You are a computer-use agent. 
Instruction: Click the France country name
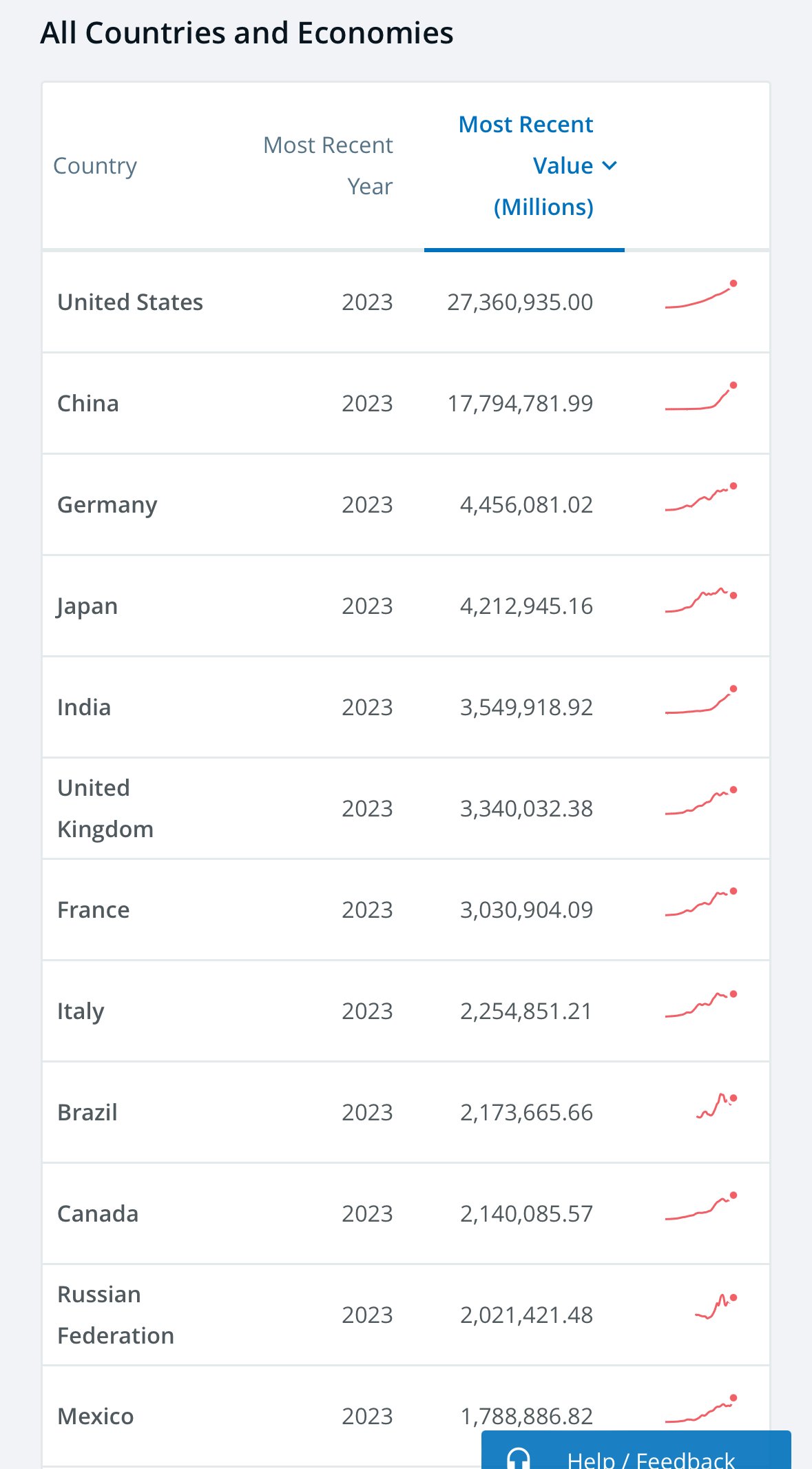[x=94, y=910]
